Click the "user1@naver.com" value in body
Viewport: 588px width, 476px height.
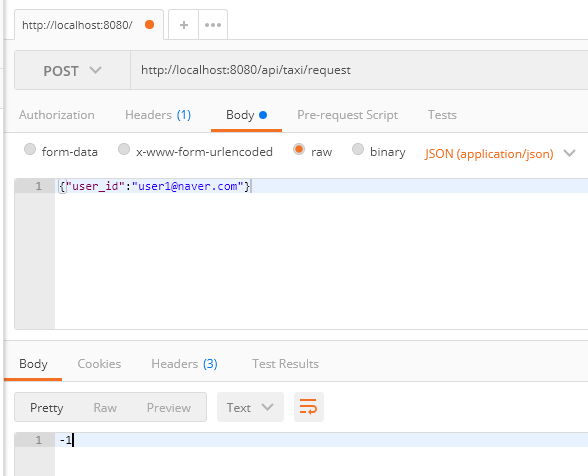[188, 186]
